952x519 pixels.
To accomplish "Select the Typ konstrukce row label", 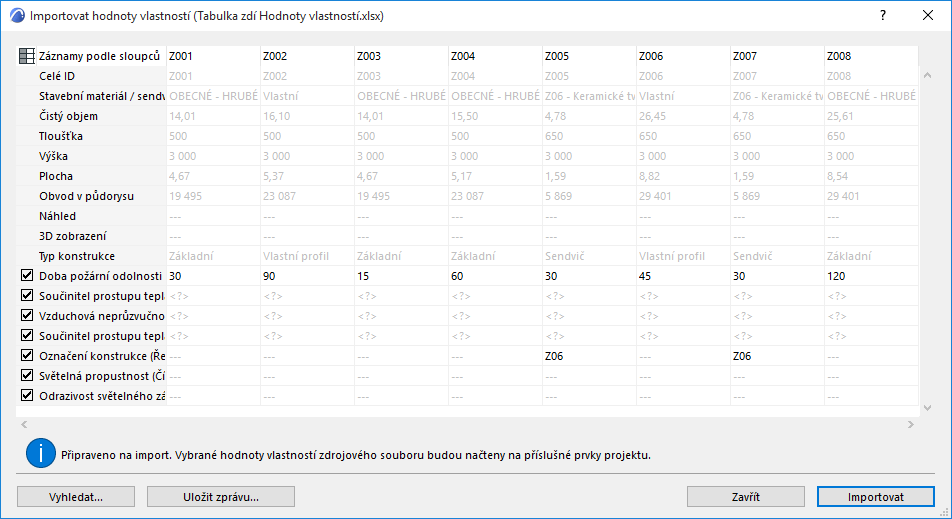I will tap(77, 256).
